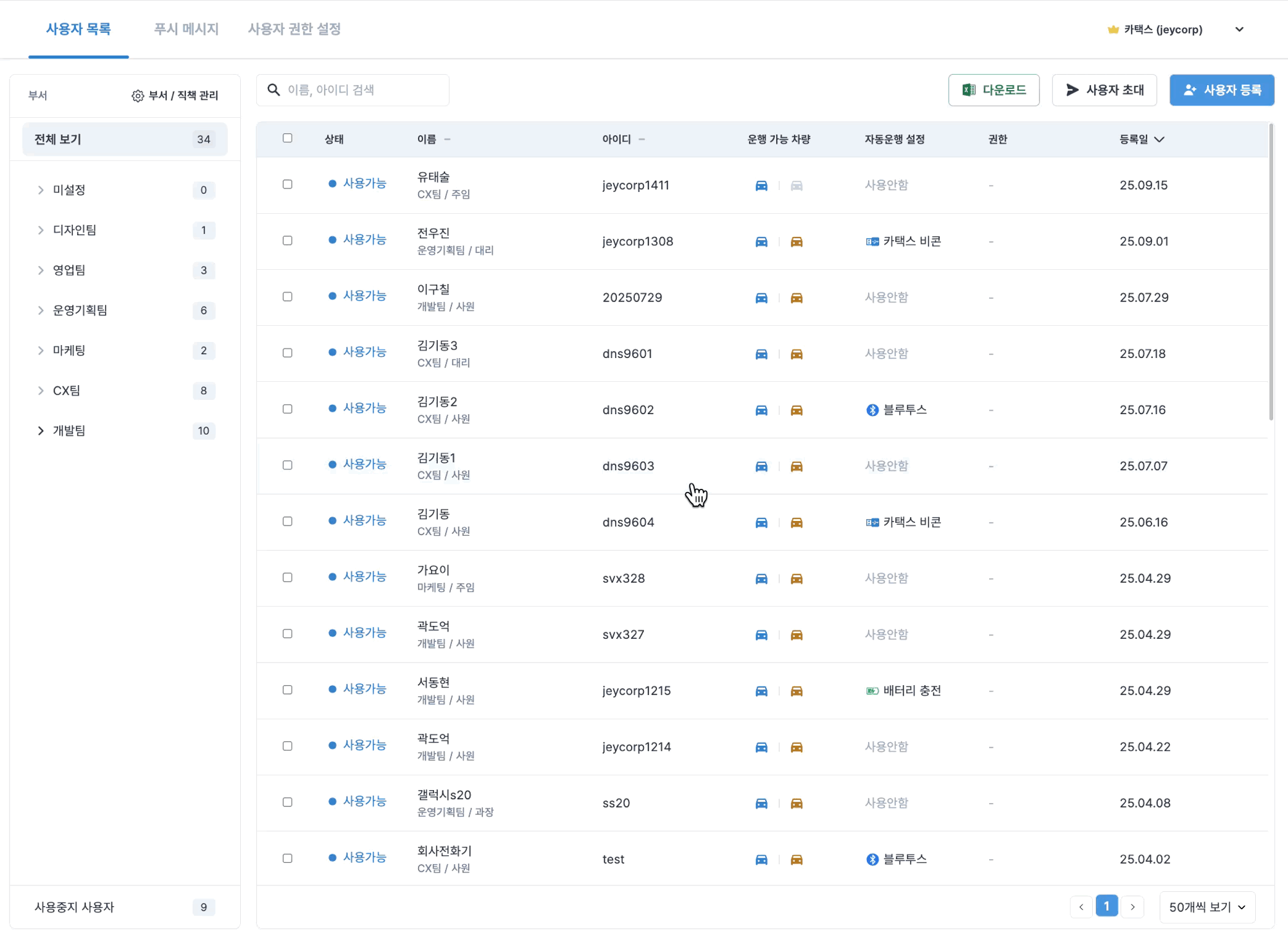Click the vertical scrollbar of user table
Image resolution: width=1288 pixels, height=937 pixels.
pyautogui.click(x=1271, y=270)
